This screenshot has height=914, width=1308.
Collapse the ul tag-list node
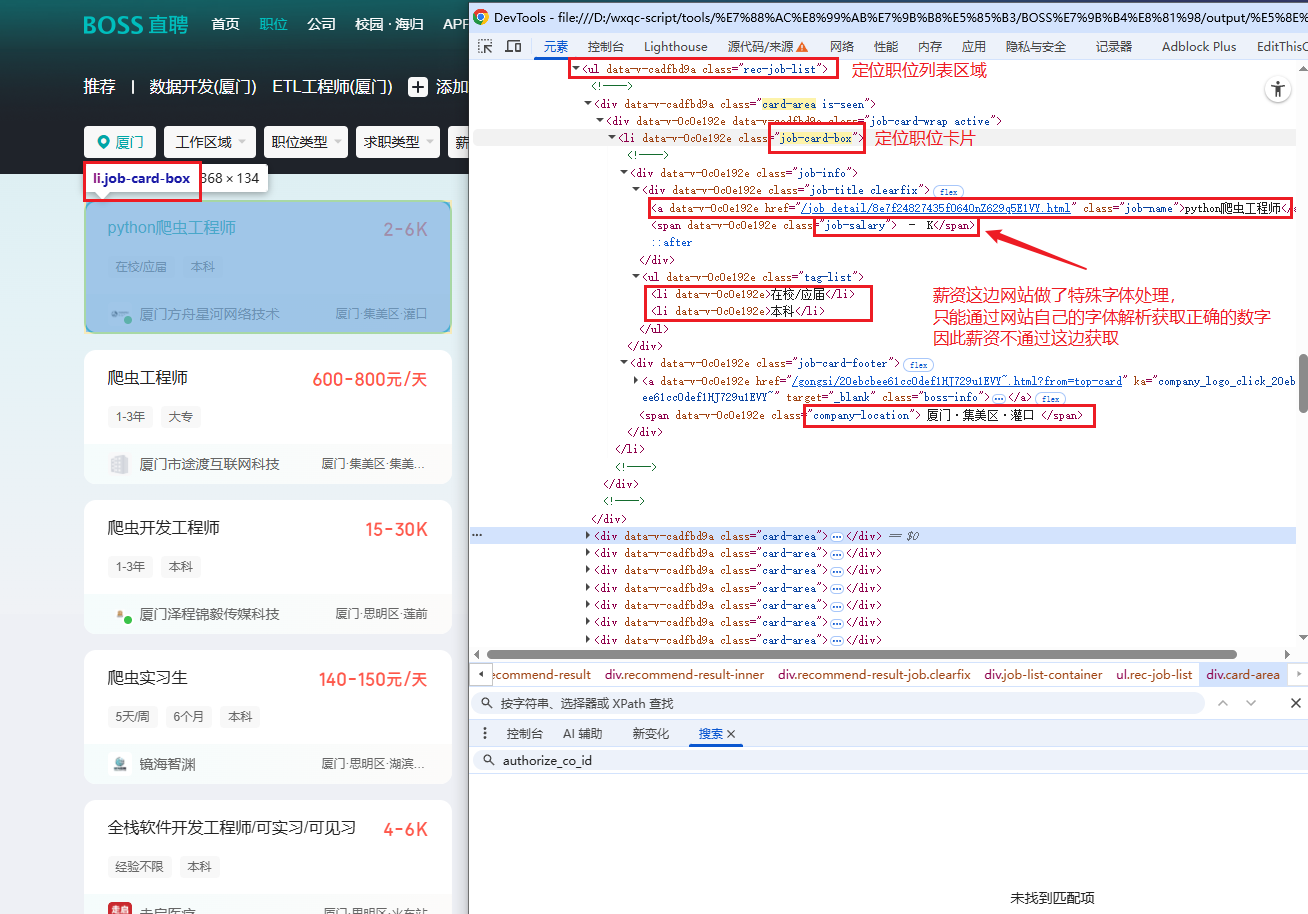tap(636, 277)
